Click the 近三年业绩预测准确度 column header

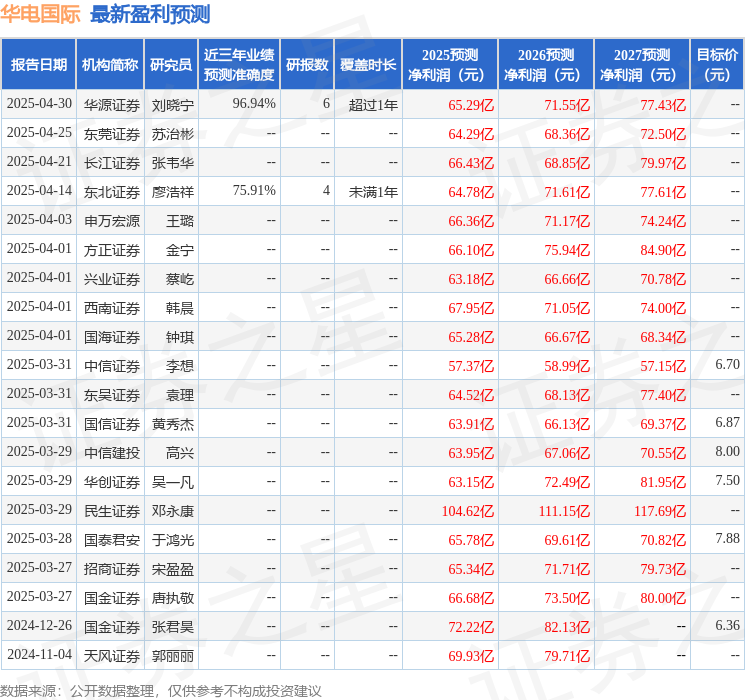click(x=239, y=65)
